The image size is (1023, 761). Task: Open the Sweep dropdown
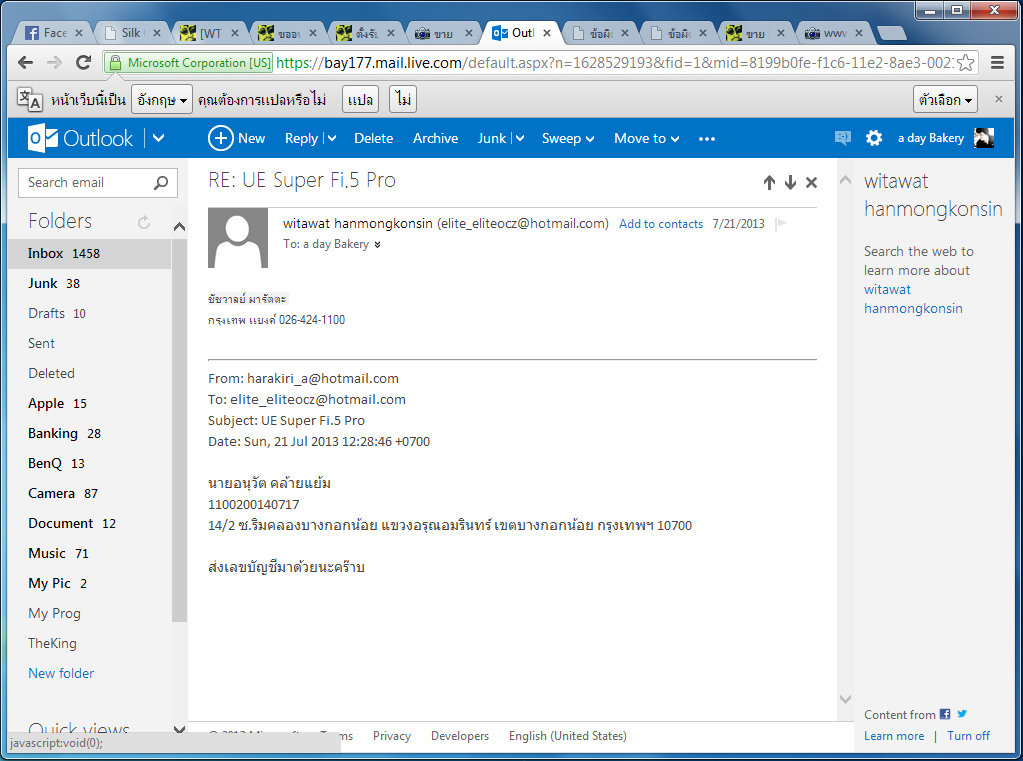click(x=568, y=138)
